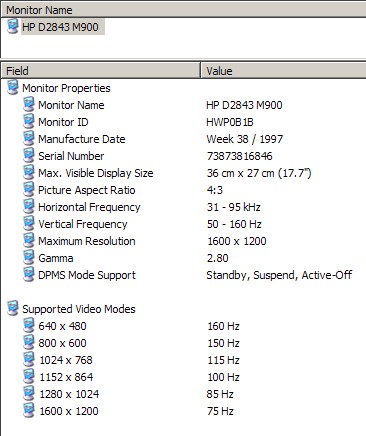This screenshot has height=436, width=366.
Task: Select the DPMS Mode Support label
Action: click(87, 275)
